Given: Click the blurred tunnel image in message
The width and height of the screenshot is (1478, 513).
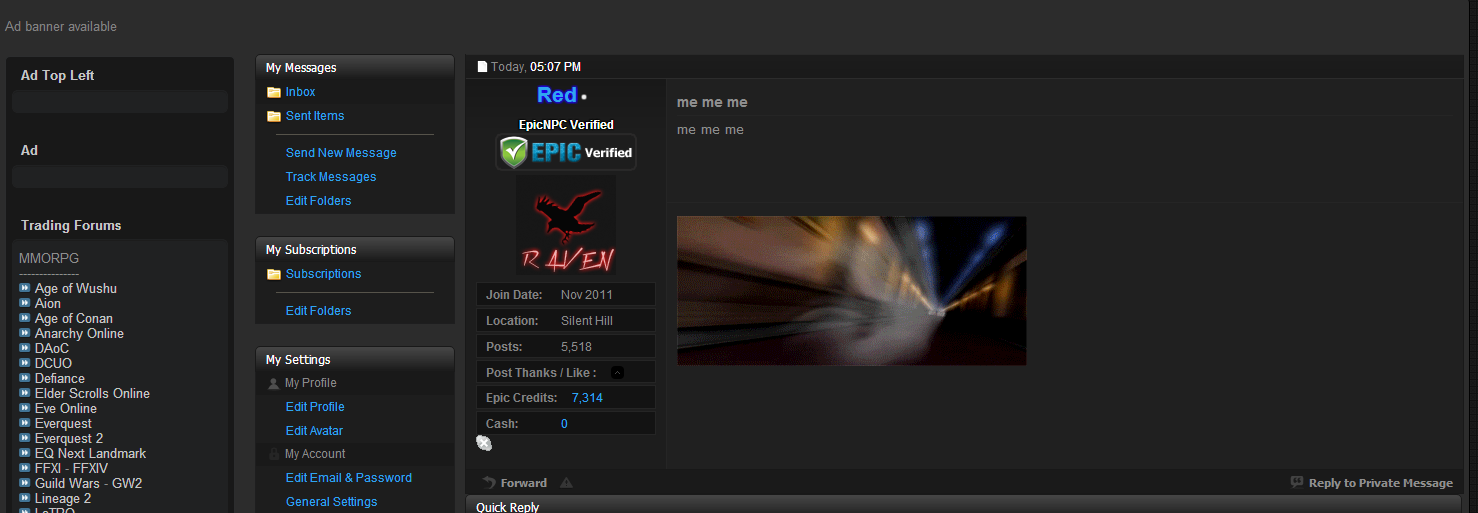Looking at the screenshot, I should pyautogui.click(x=851, y=290).
